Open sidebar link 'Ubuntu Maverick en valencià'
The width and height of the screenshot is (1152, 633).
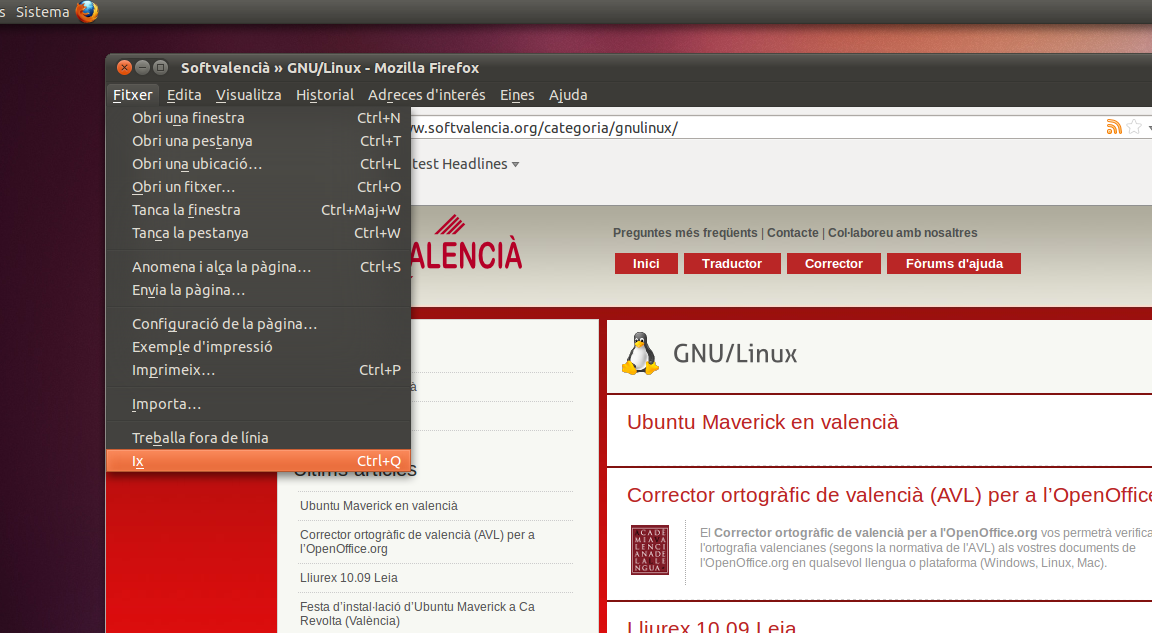tap(378, 506)
